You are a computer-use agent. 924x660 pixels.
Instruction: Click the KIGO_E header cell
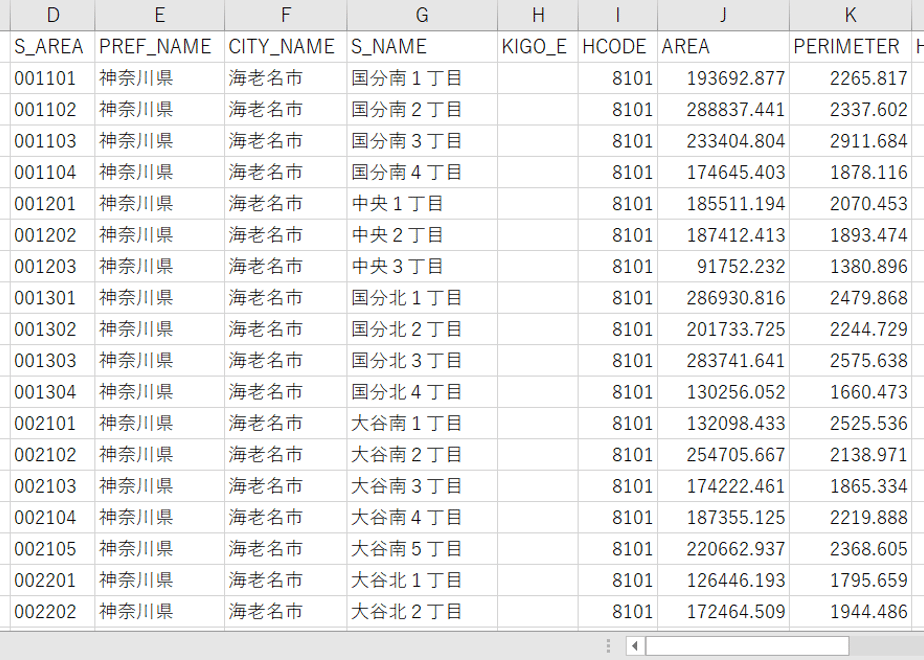tap(537, 47)
